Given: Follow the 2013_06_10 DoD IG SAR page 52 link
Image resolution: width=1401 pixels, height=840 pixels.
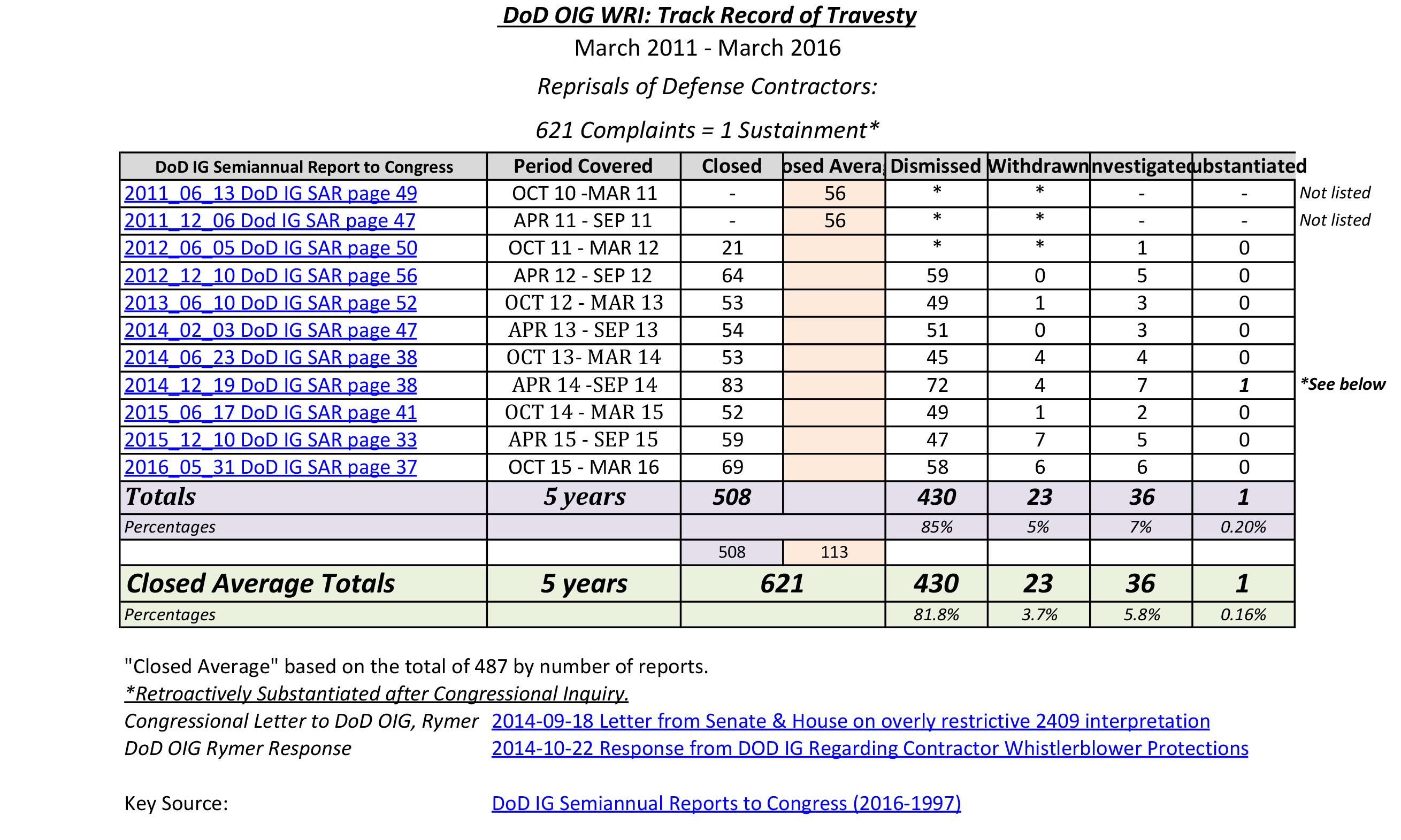Looking at the screenshot, I should [270, 303].
